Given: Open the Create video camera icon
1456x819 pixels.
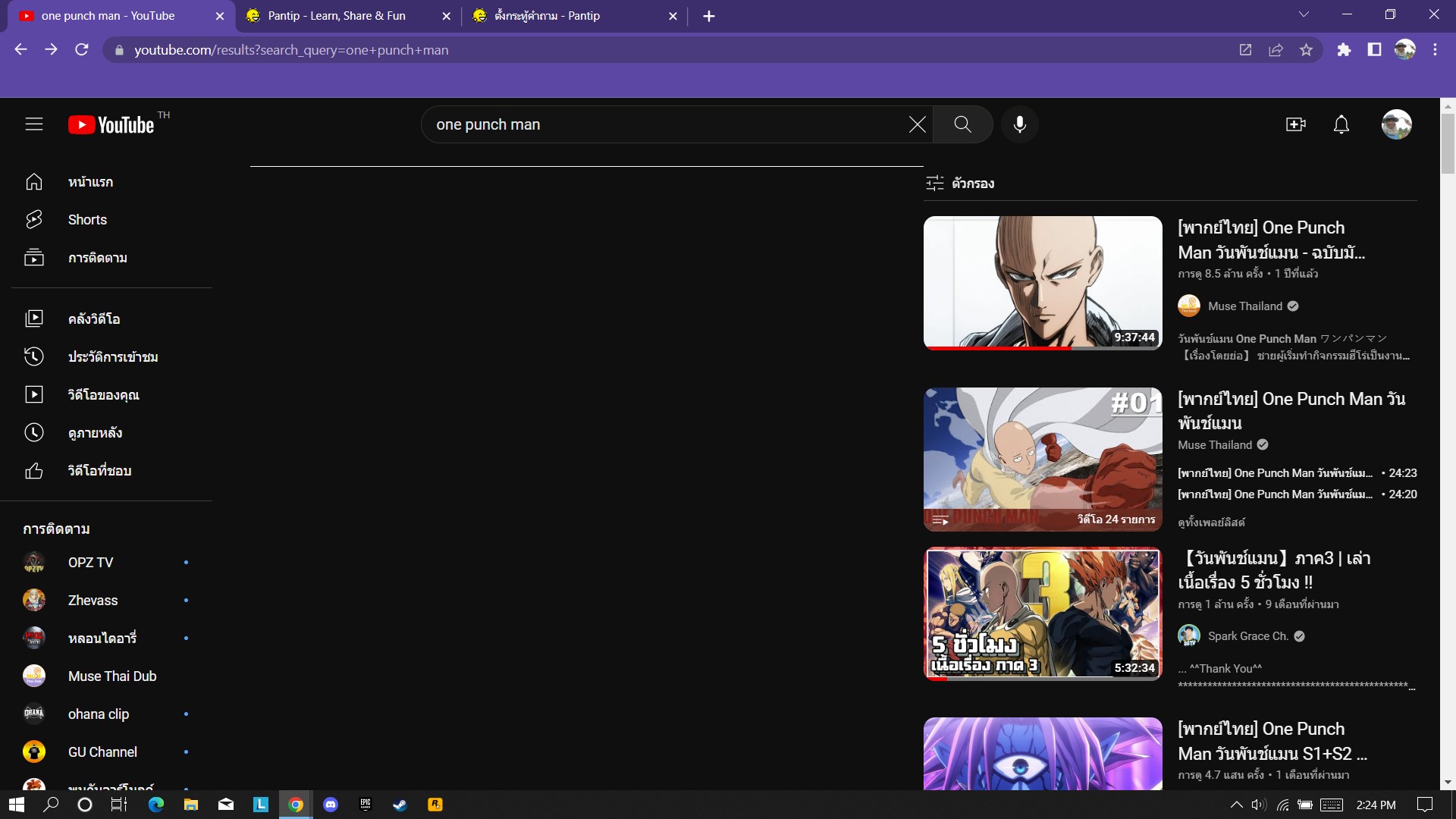Looking at the screenshot, I should [1295, 124].
